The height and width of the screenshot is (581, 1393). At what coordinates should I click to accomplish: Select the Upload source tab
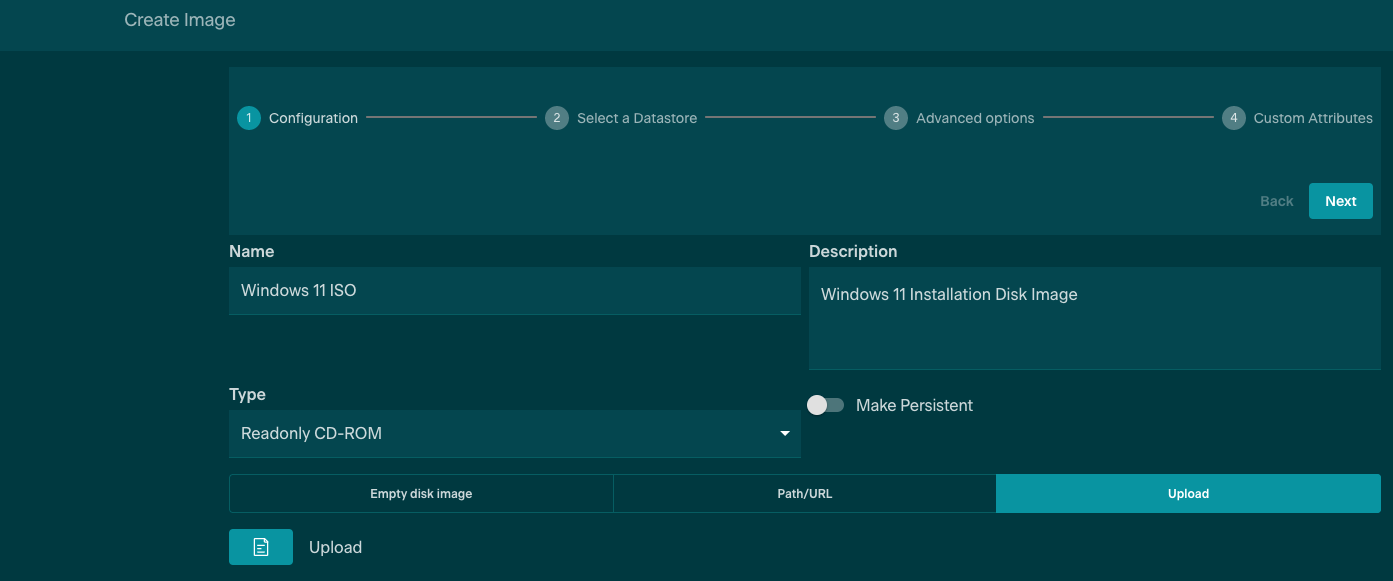coord(1188,493)
